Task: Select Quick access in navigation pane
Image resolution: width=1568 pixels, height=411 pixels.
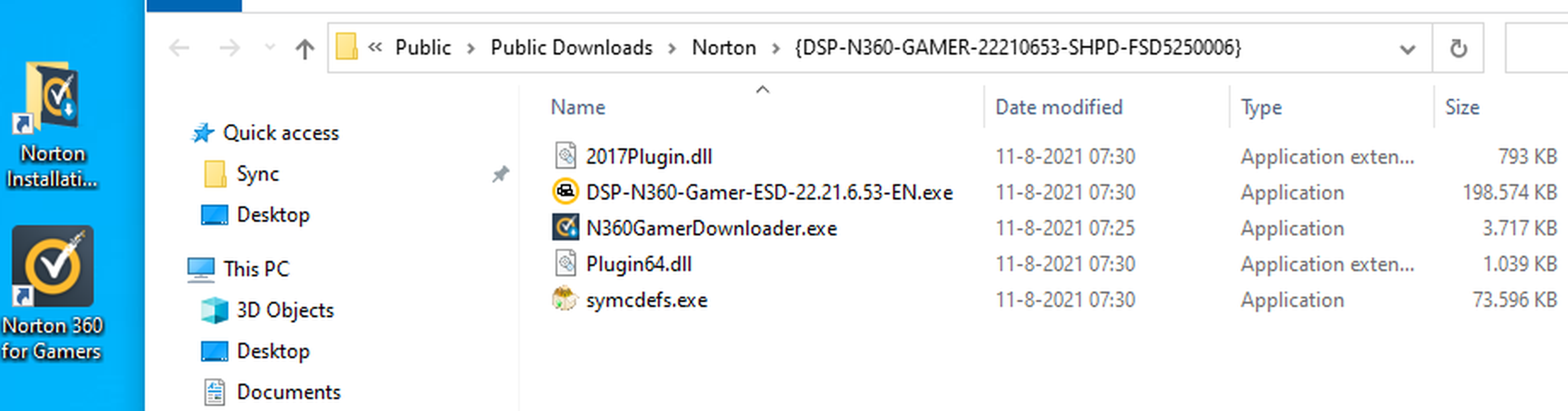Action: 281,133
